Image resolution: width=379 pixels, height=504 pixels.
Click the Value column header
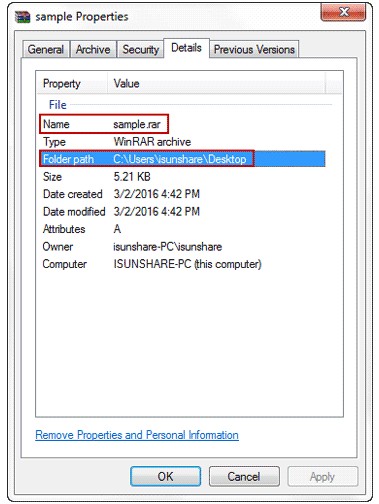216,83
